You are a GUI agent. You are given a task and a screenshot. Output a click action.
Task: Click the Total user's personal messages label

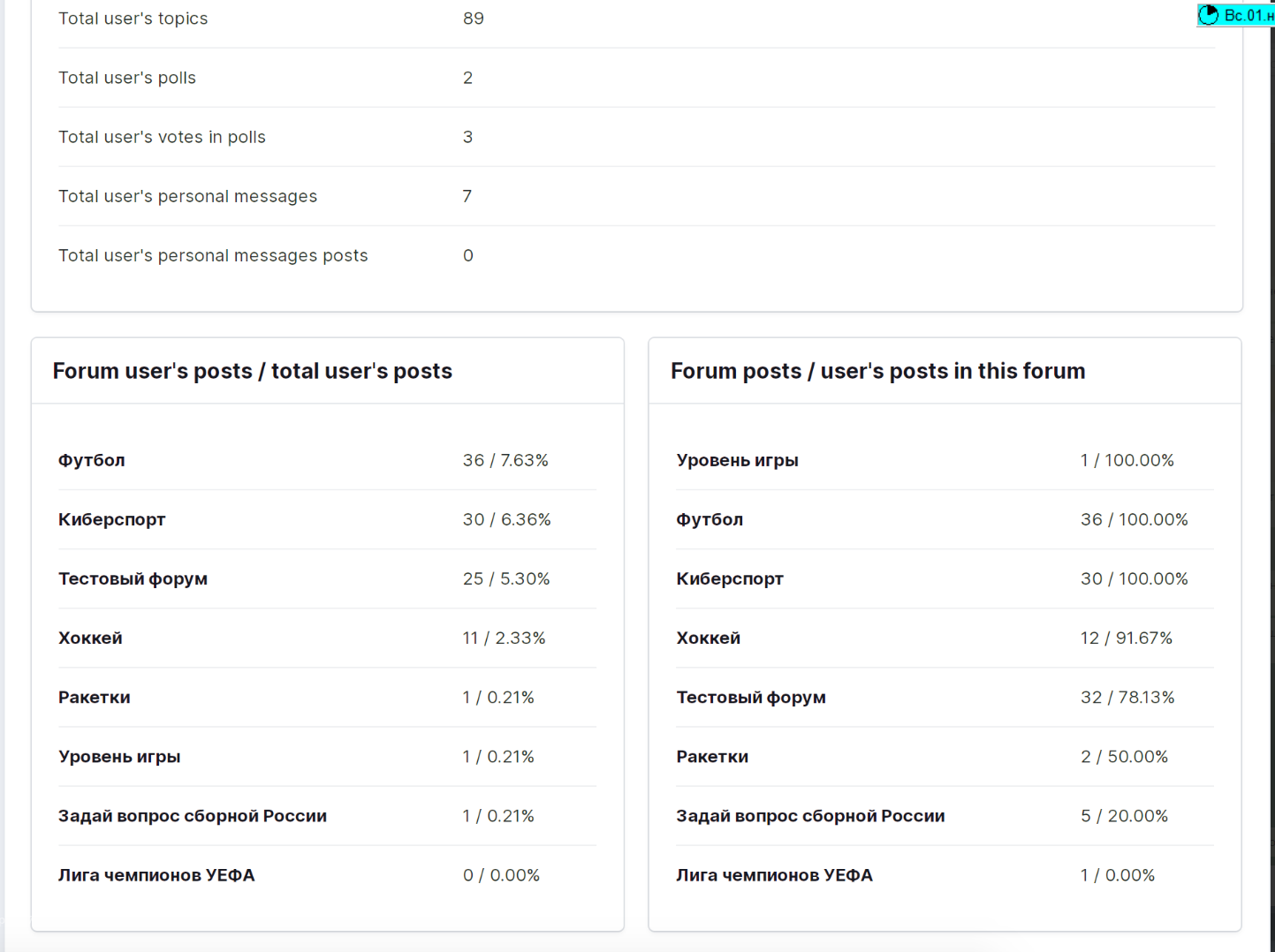(187, 196)
